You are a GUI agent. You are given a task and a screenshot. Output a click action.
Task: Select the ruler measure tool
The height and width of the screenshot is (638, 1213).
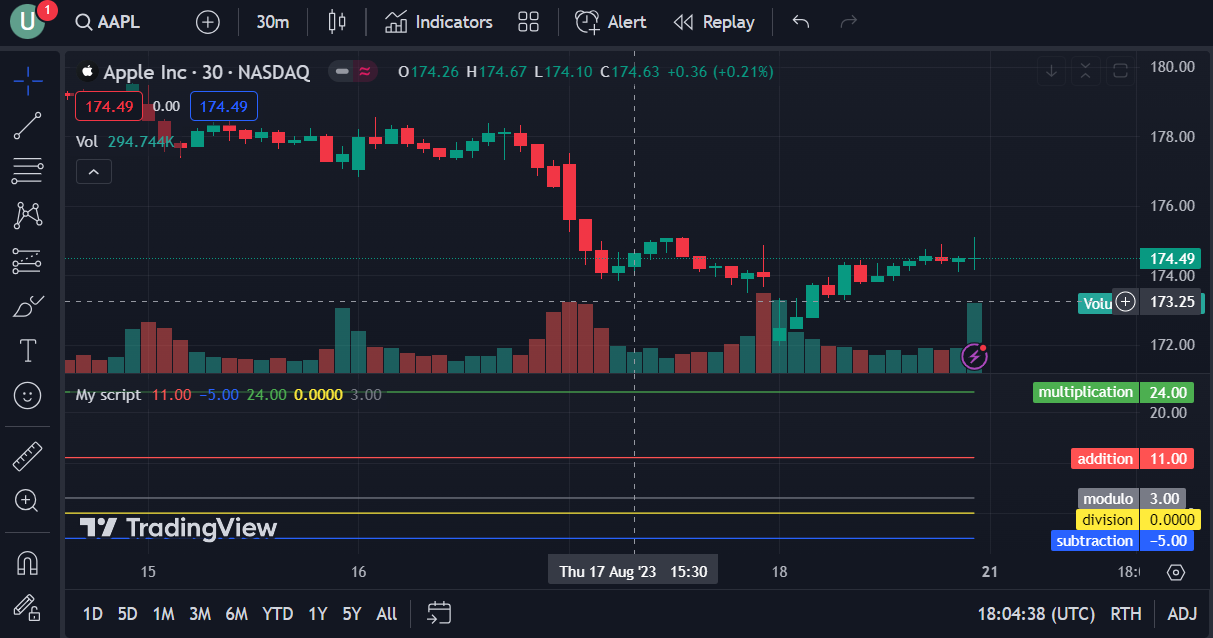[28, 456]
